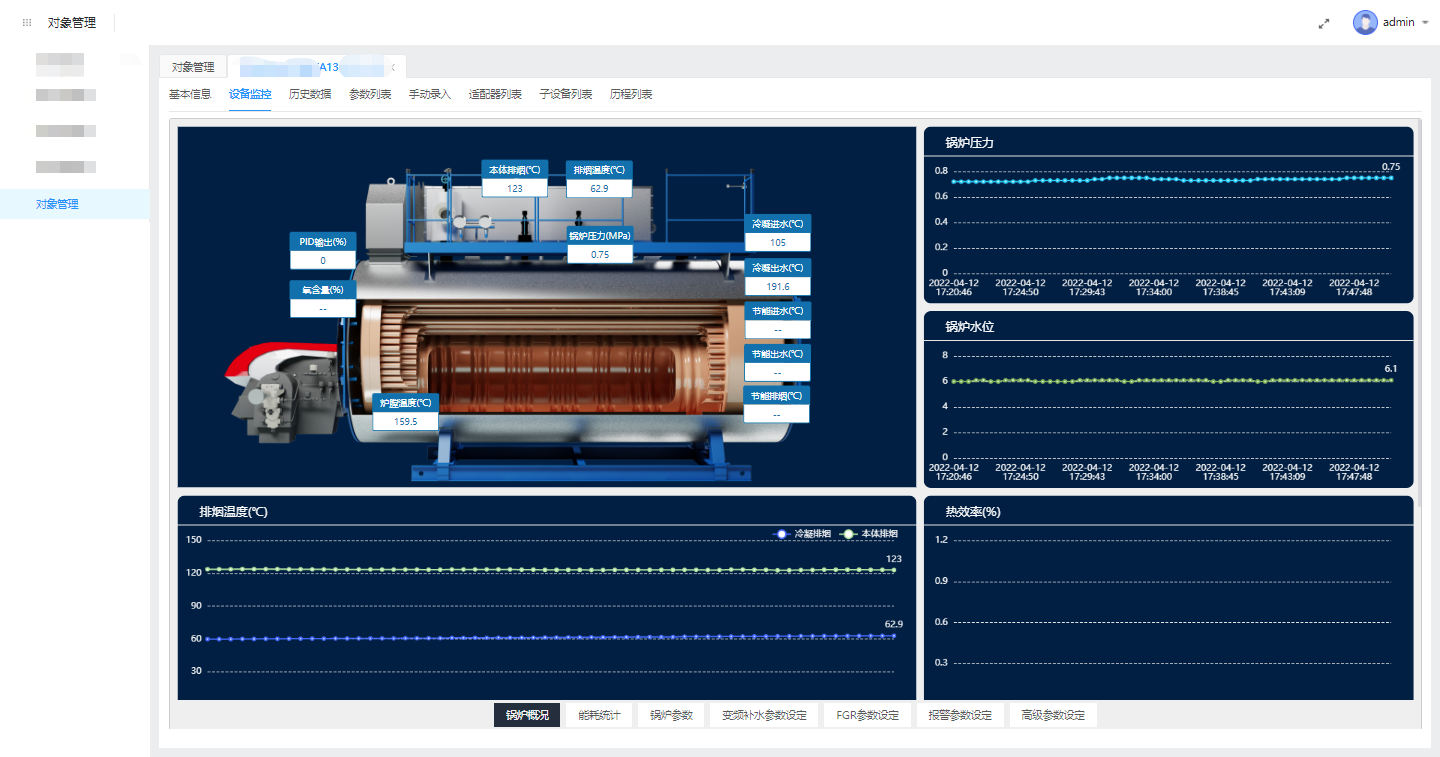Go to the 适配器列表 tab
The width and height of the screenshot is (1440, 757).
pyautogui.click(x=495, y=94)
